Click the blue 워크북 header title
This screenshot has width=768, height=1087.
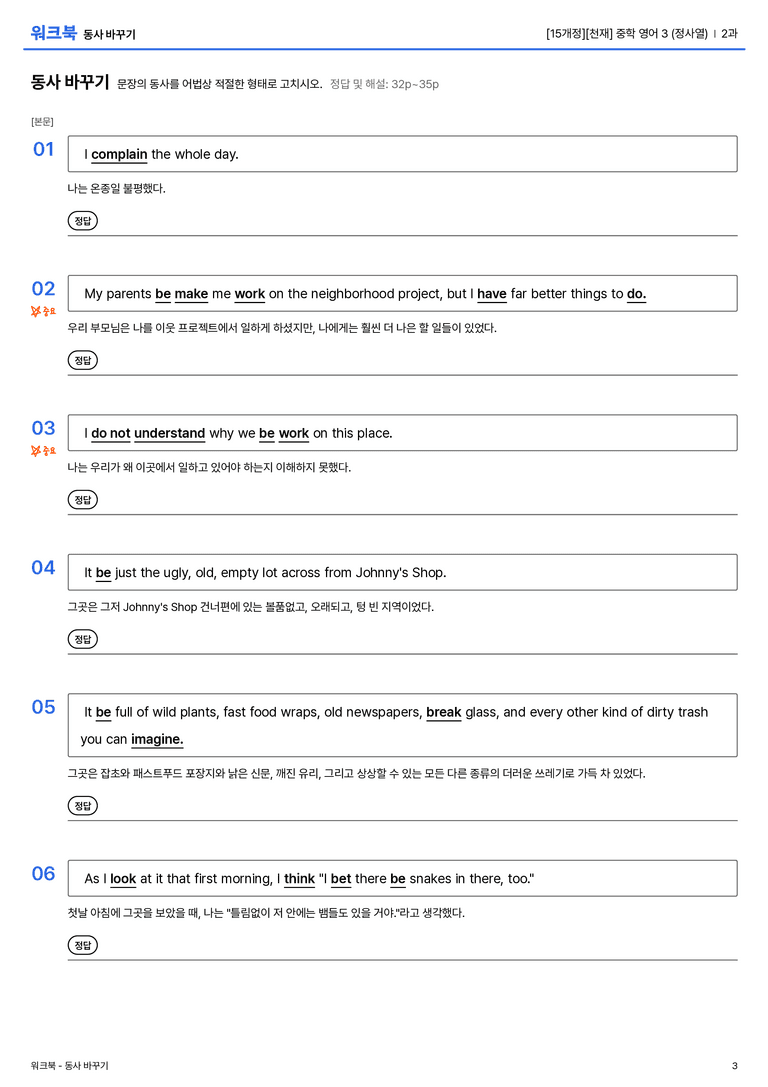(53, 33)
